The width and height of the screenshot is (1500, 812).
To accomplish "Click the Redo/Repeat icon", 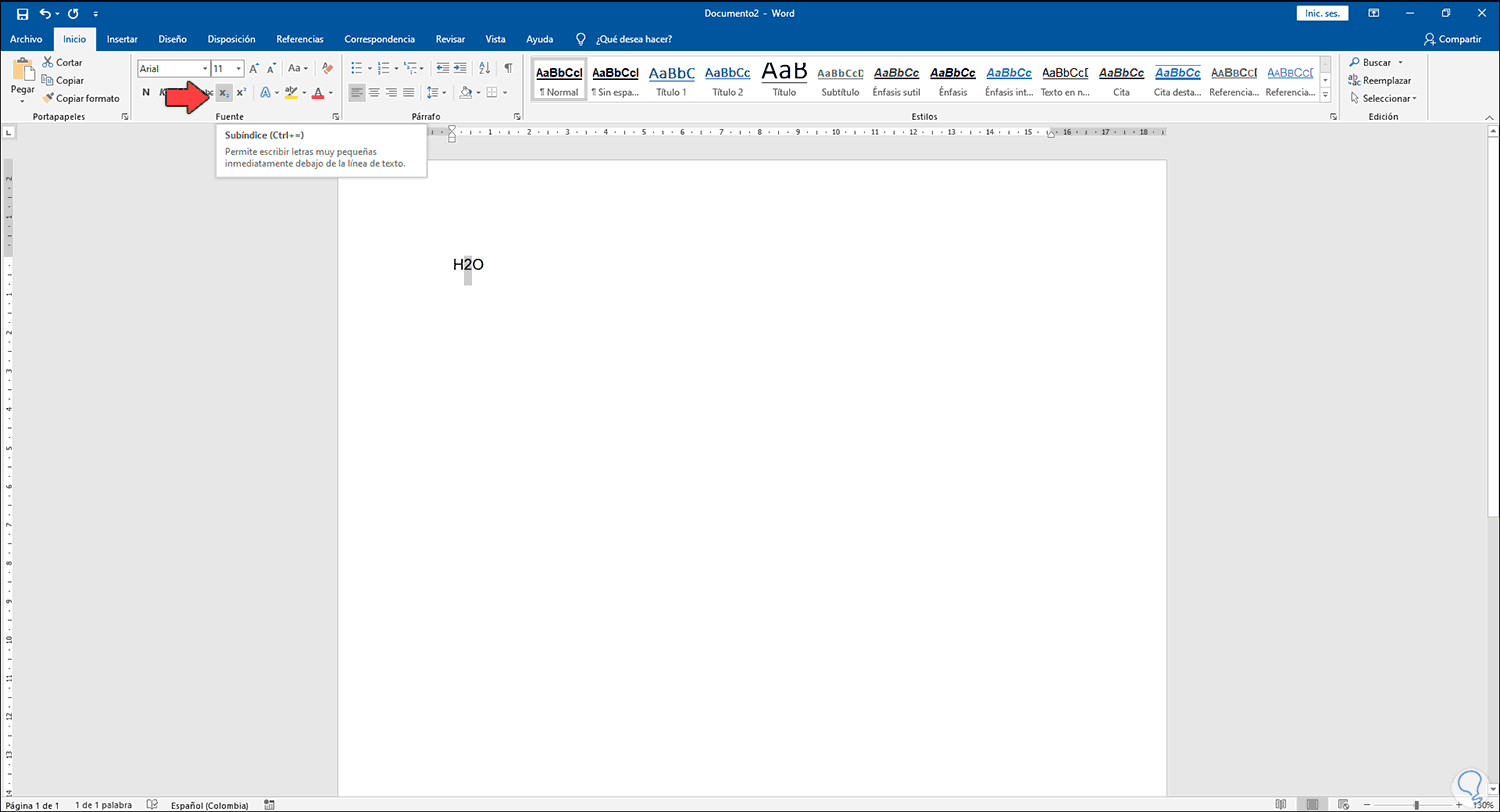I will [73, 13].
